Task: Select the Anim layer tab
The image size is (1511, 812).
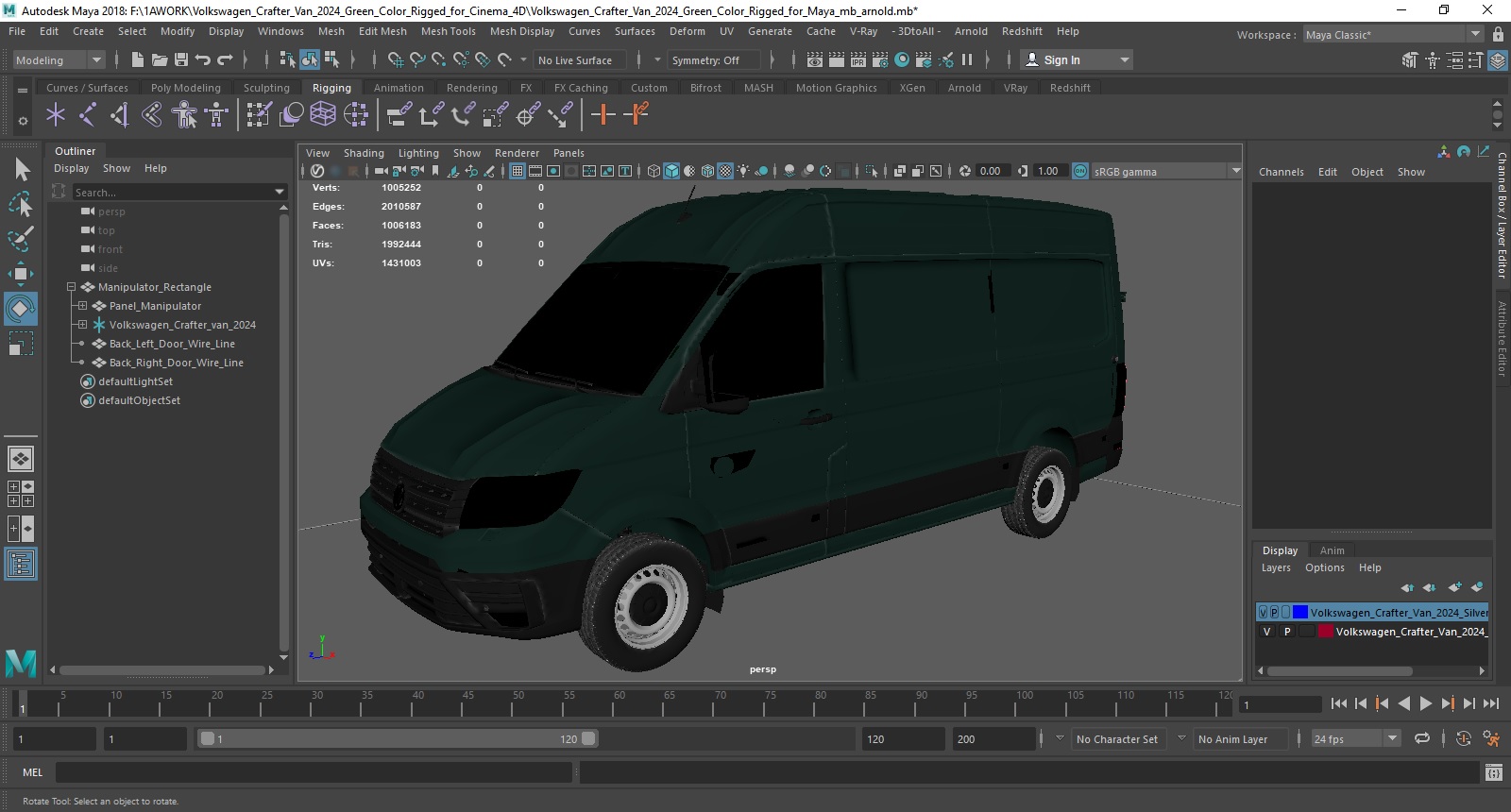Action: (1332, 550)
